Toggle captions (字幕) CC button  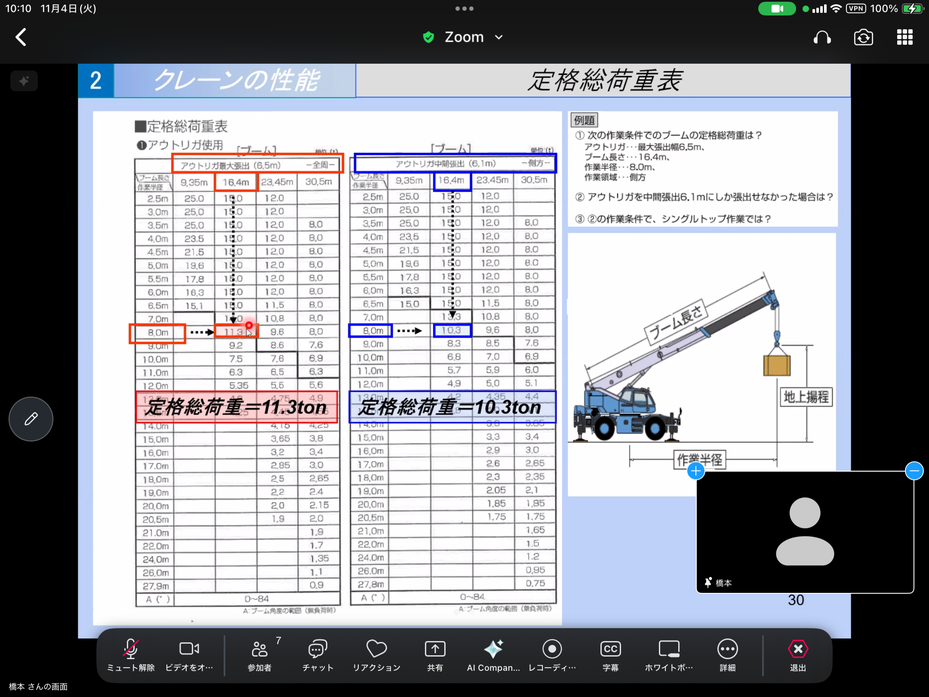[x=610, y=654]
